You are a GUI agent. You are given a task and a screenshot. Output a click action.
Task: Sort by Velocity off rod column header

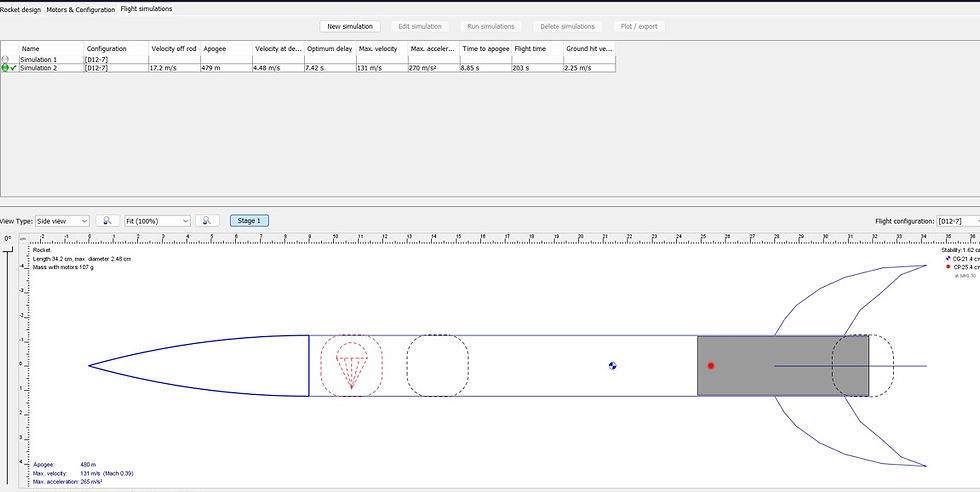(x=174, y=48)
